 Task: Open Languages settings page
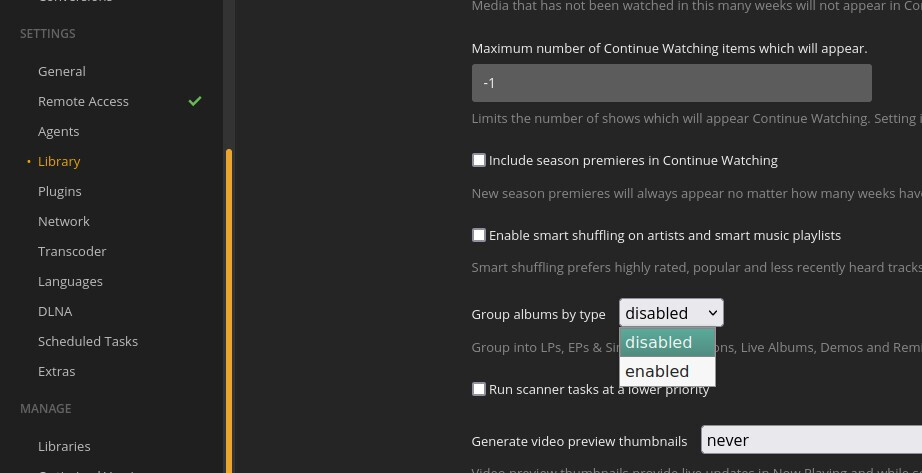coord(70,281)
